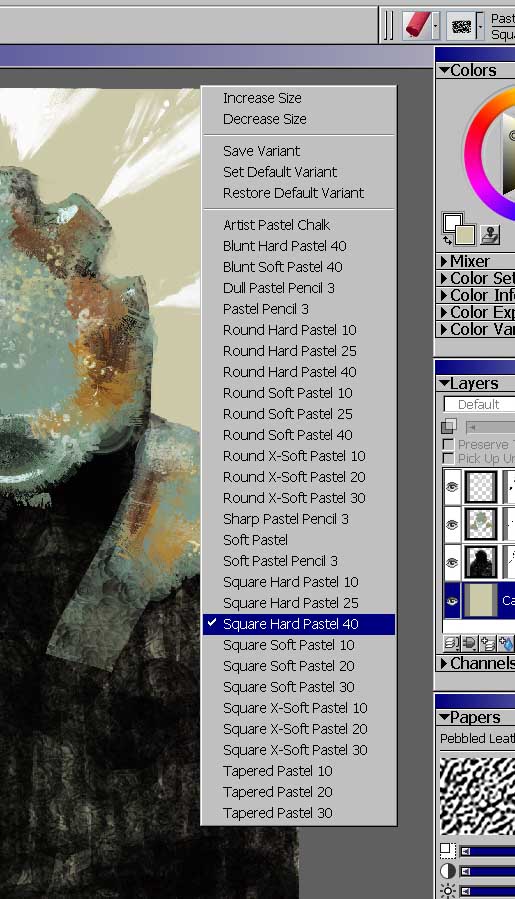Click the clone color rubber stamp icon

click(x=490, y=234)
